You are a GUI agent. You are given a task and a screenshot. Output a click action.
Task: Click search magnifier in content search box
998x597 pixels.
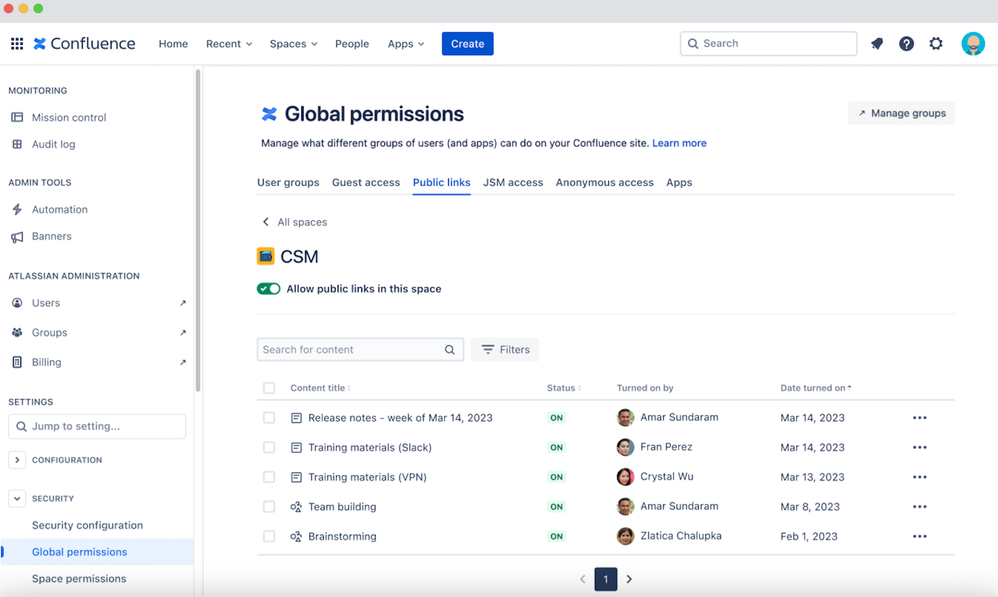(449, 349)
